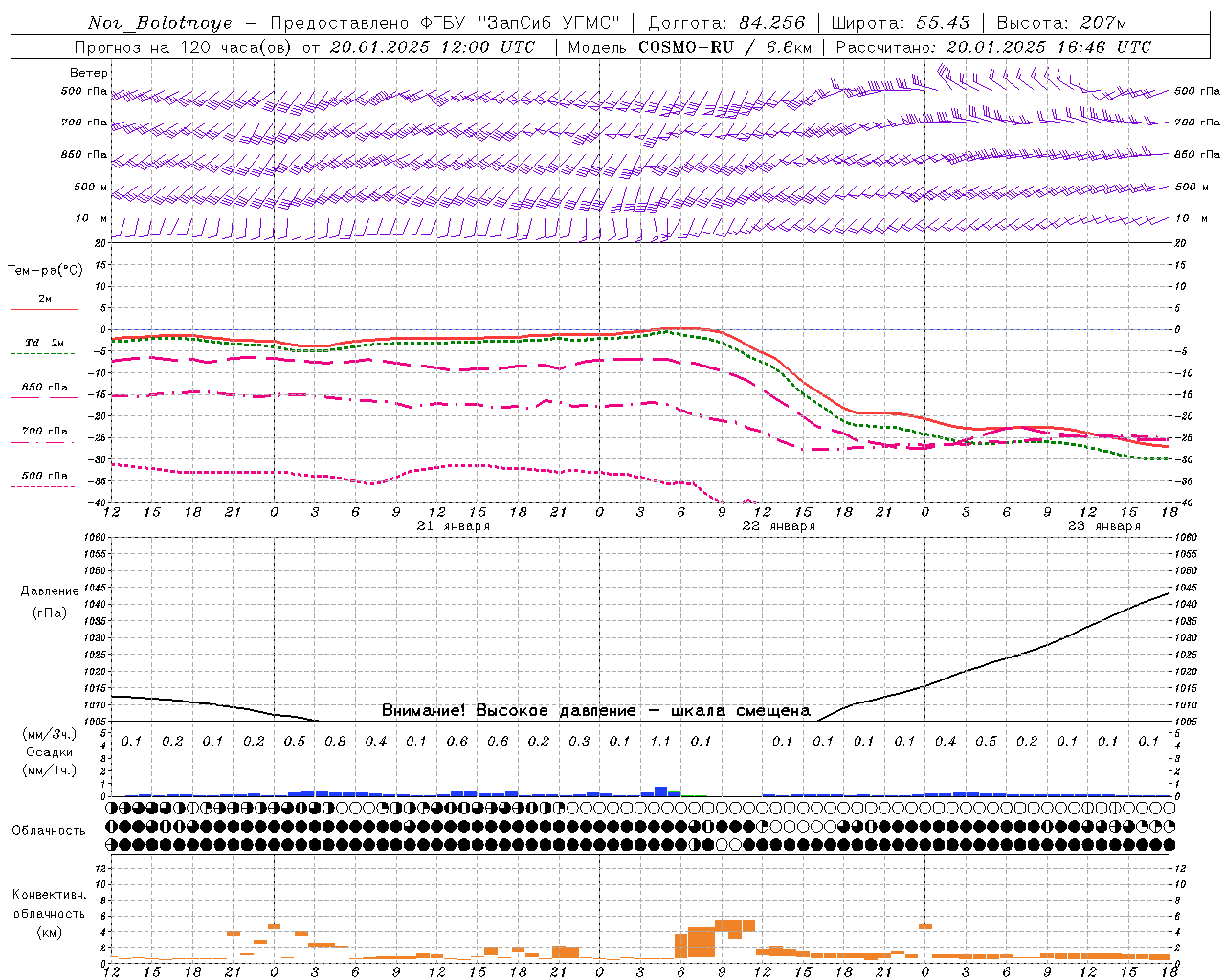Screen dimensions: 1225x980
Task: Click the latitude value Широта: 55.43
Action: tap(901, 23)
